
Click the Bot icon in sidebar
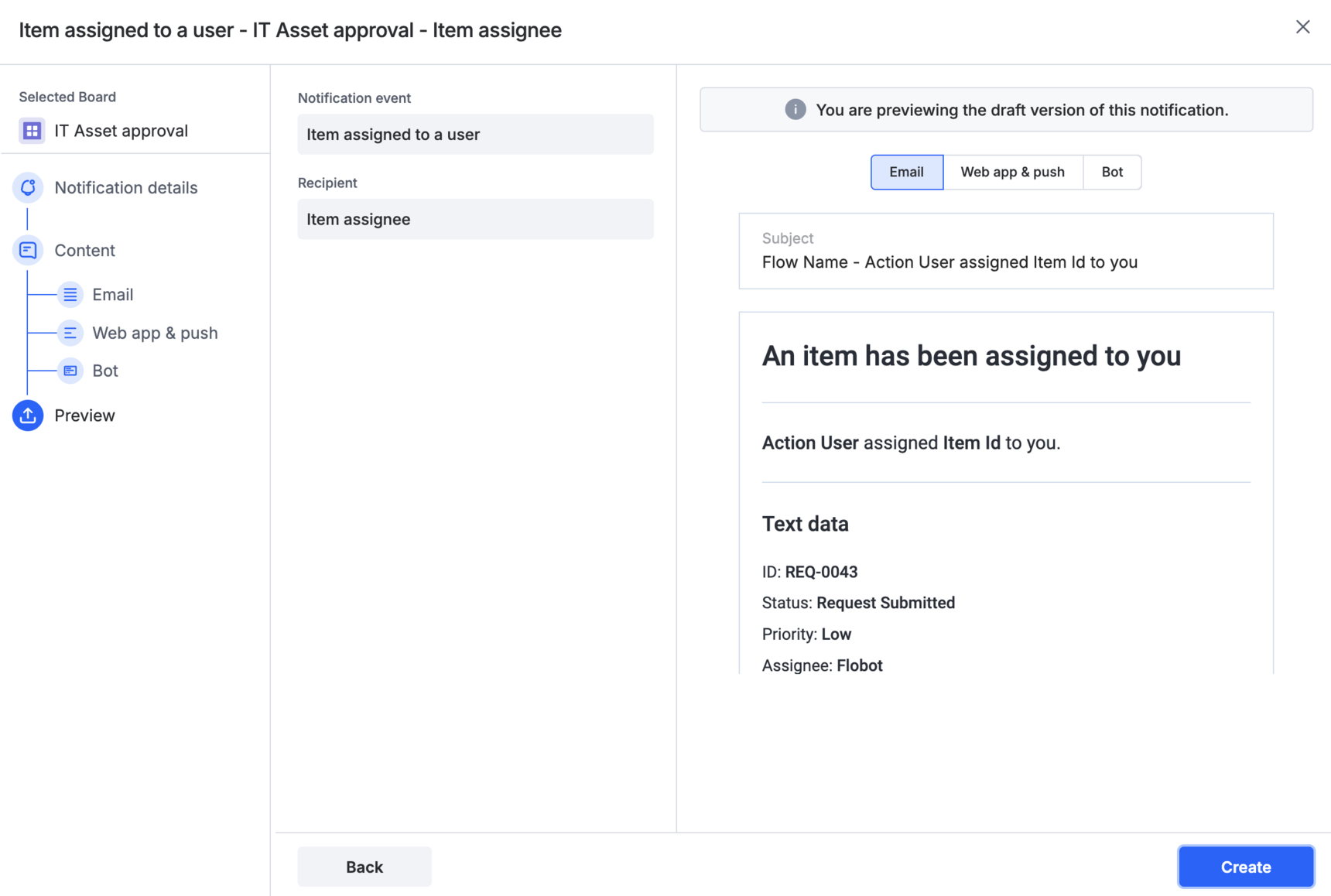[x=70, y=371]
